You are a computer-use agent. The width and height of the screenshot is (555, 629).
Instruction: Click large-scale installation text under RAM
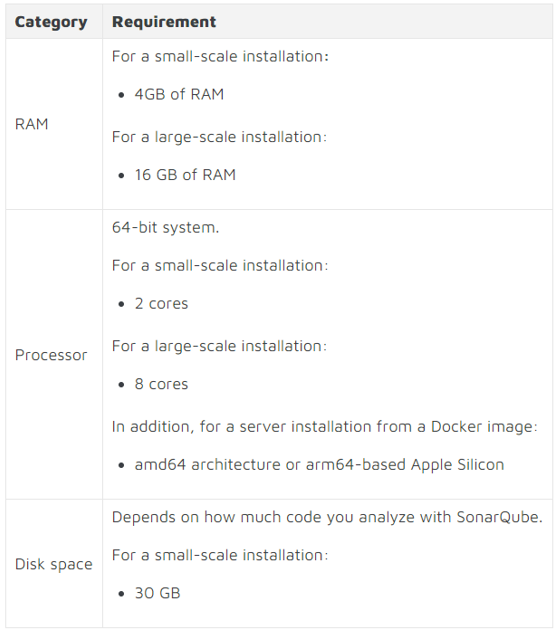[219, 137]
